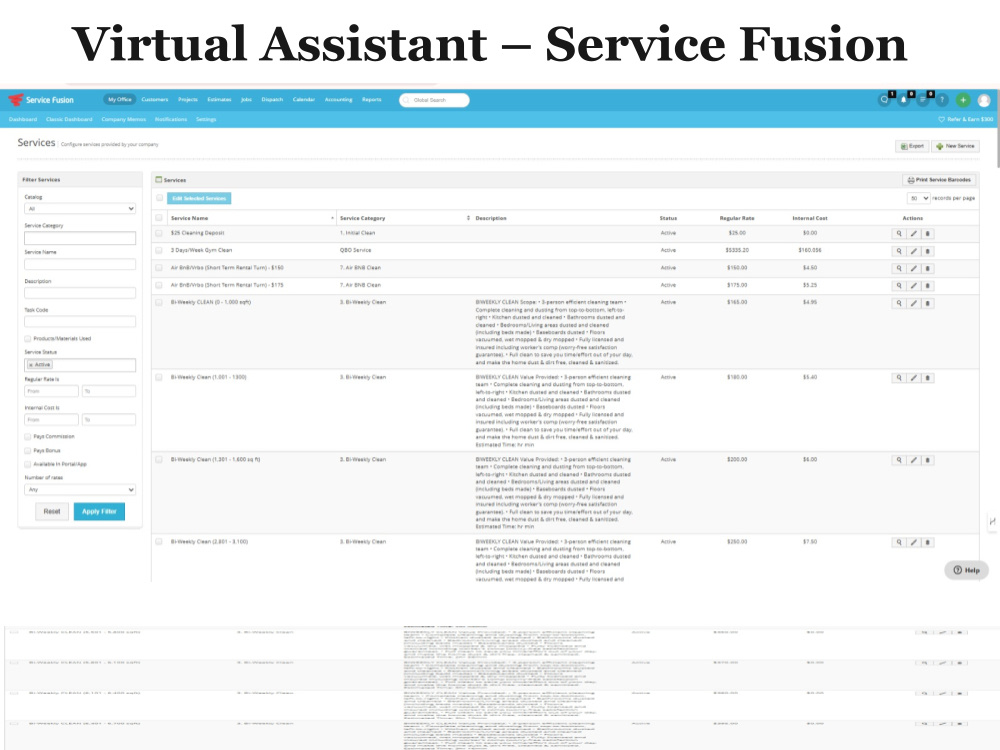Check the select-all services checkbox in header row
Viewport: 1000px width, 750px height.
coord(159,218)
